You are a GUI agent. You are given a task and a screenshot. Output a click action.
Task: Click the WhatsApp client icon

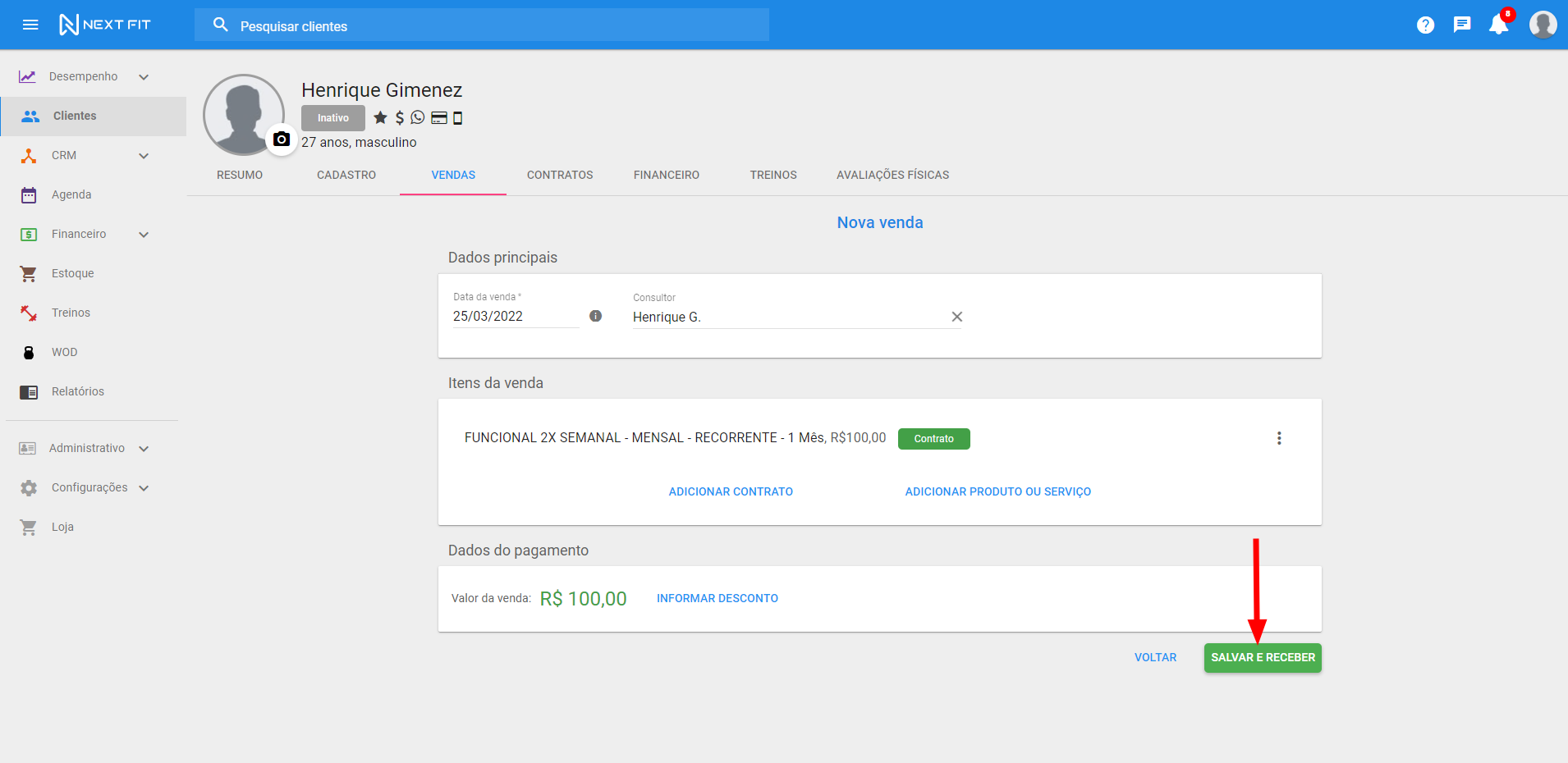pyautogui.click(x=418, y=117)
